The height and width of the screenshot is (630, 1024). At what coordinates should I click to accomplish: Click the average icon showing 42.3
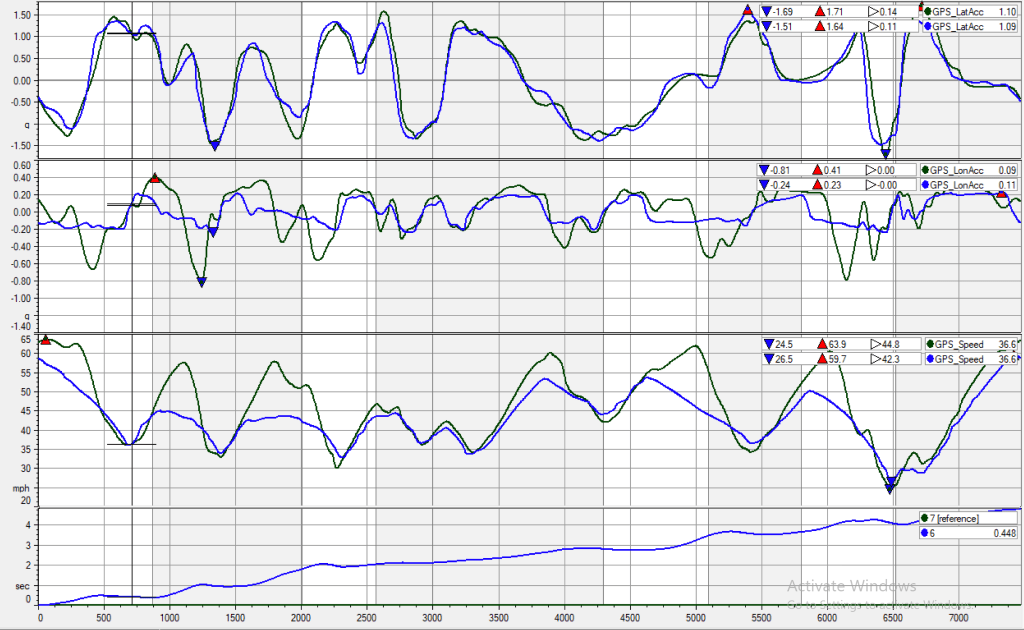click(x=875, y=358)
